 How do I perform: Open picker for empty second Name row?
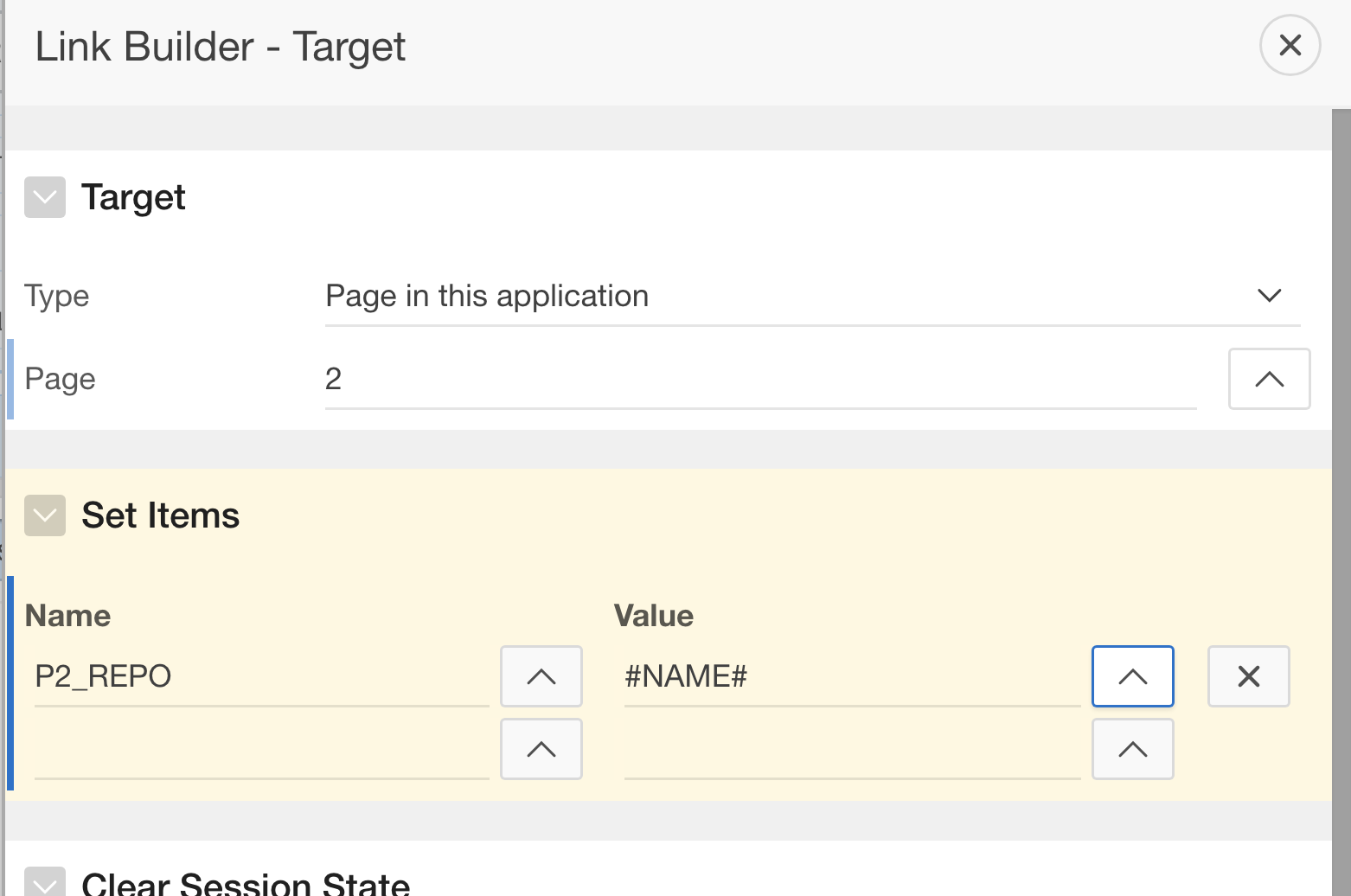(x=541, y=749)
